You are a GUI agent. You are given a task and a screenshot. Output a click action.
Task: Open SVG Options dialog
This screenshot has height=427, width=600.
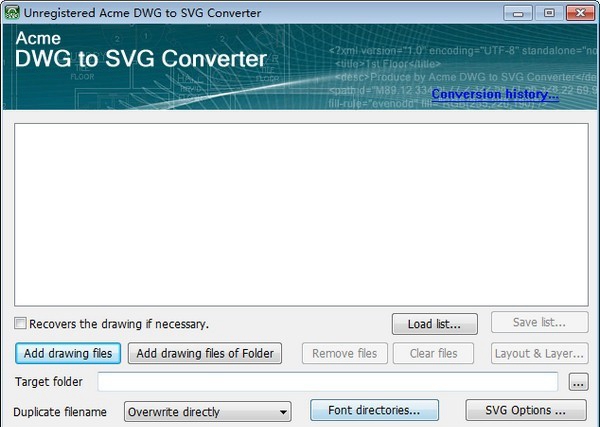point(525,410)
